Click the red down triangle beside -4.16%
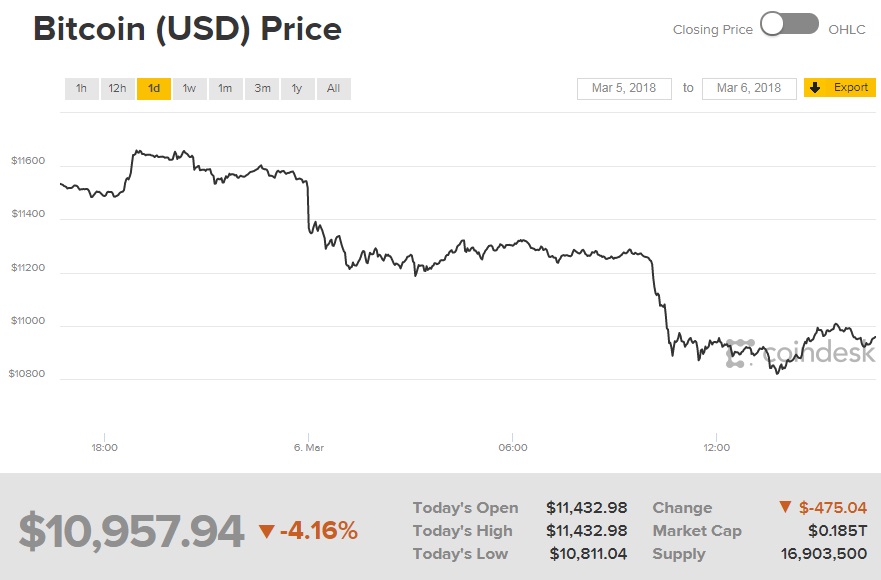The image size is (881, 580). click(266, 531)
